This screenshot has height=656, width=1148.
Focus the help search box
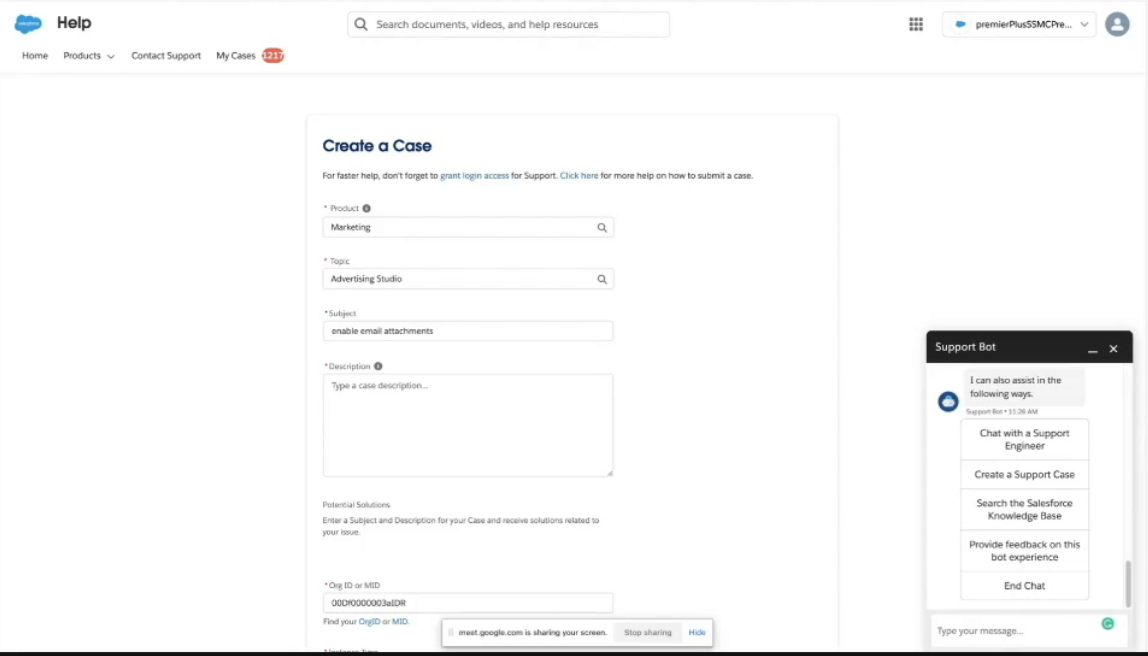508,24
